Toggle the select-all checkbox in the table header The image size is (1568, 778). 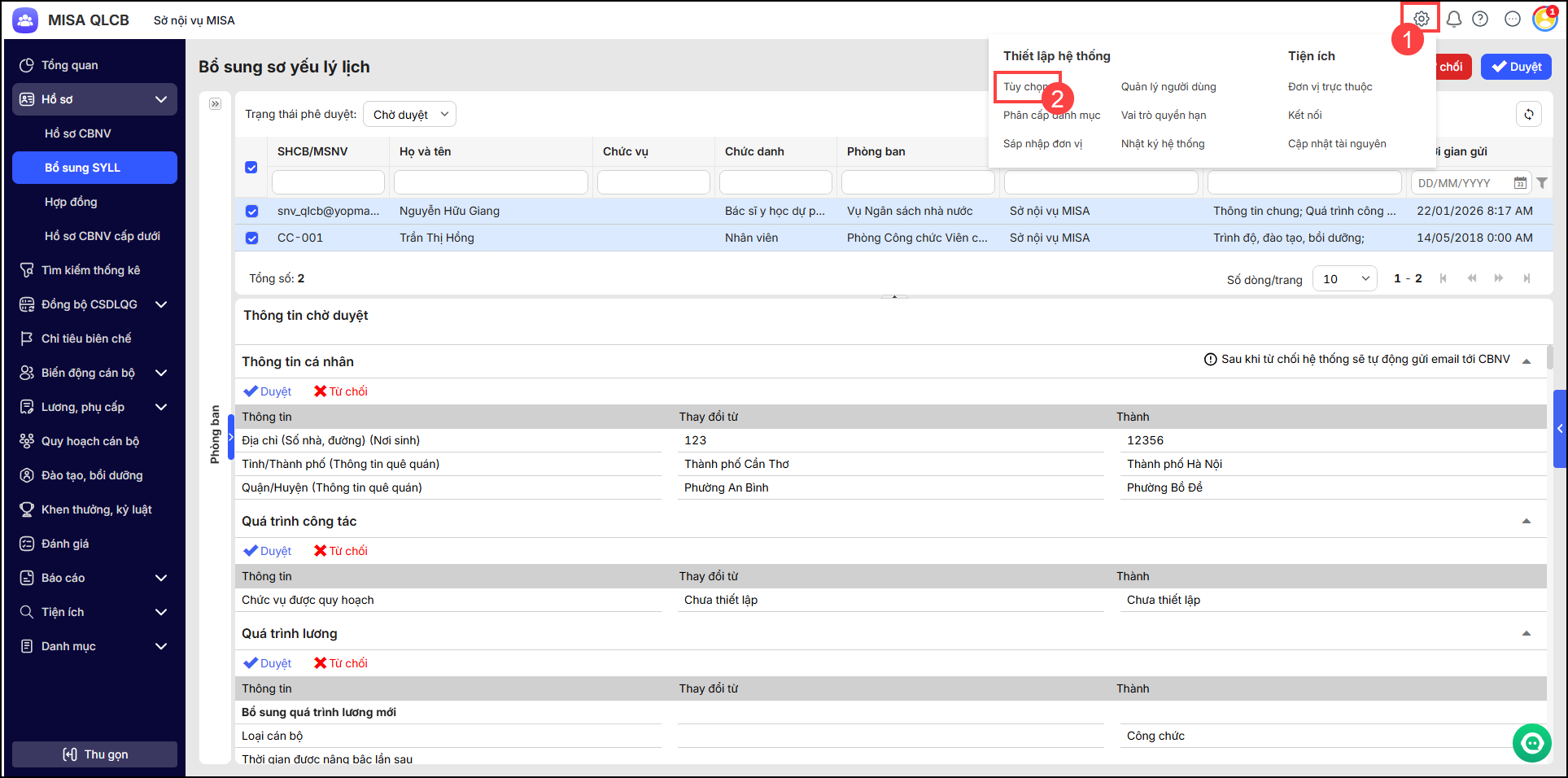pyautogui.click(x=251, y=167)
